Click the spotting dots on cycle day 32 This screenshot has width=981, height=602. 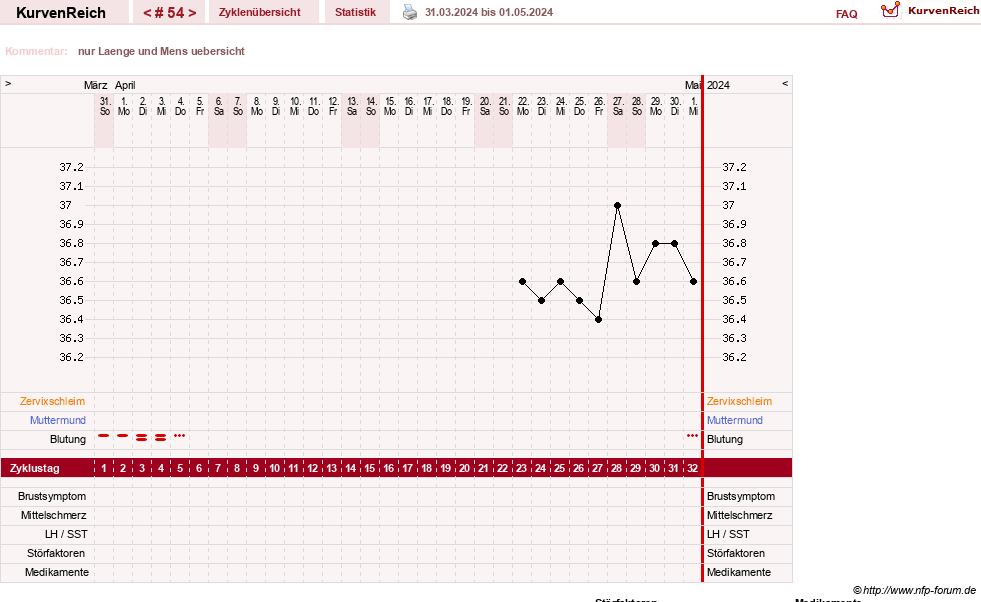[692, 436]
